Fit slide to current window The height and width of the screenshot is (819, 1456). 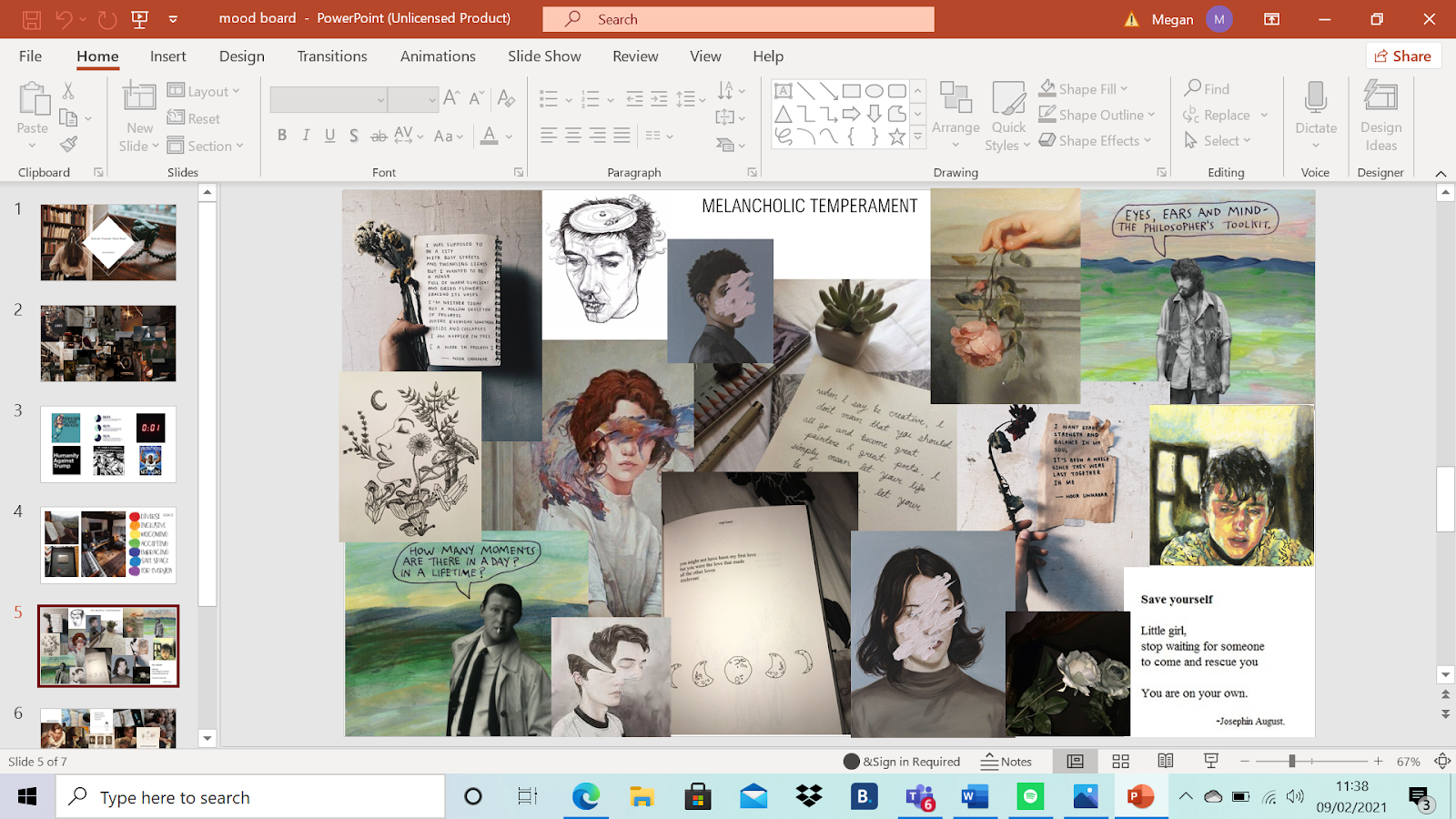tap(1442, 761)
